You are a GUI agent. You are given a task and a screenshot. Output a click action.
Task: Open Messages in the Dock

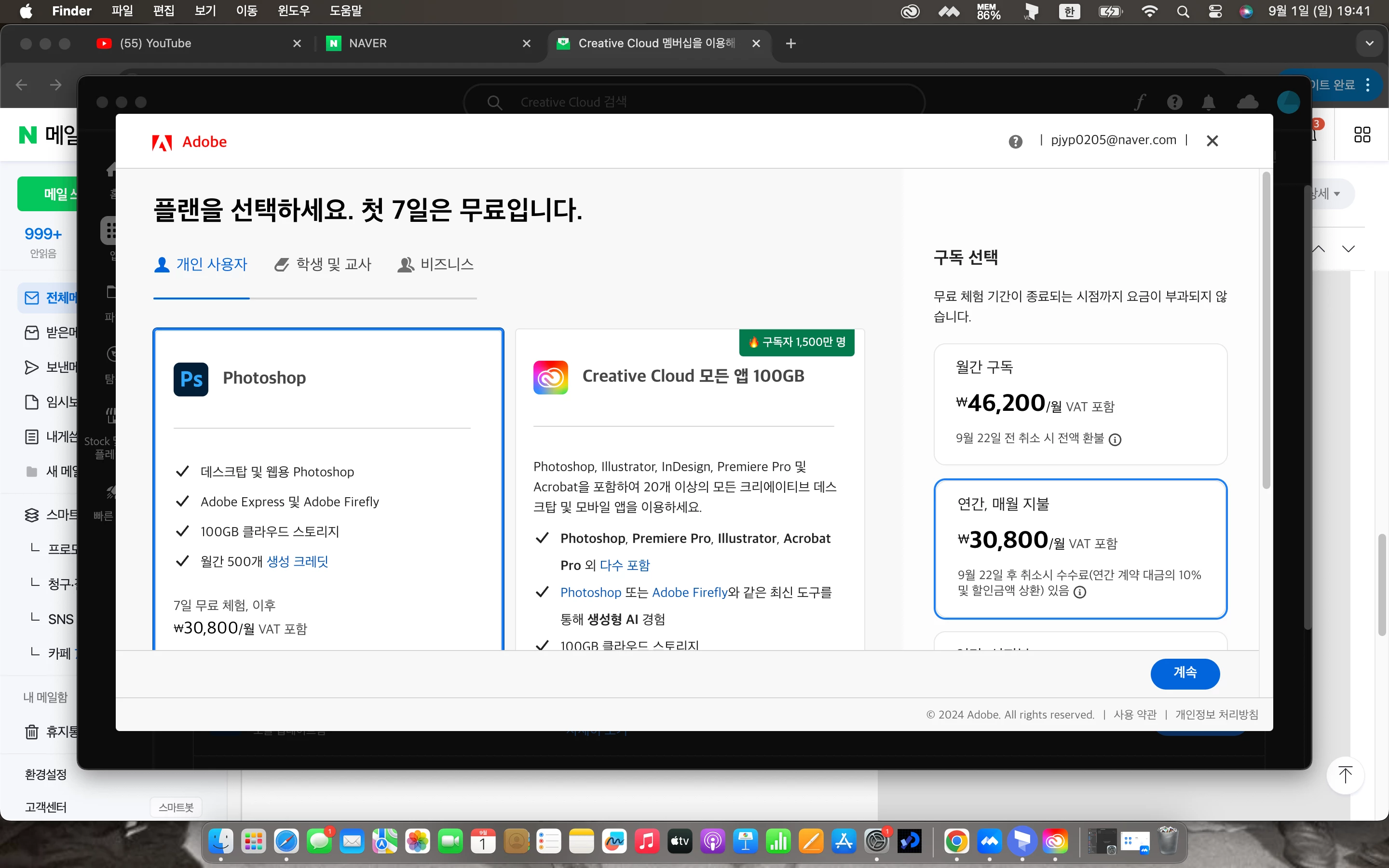319,841
